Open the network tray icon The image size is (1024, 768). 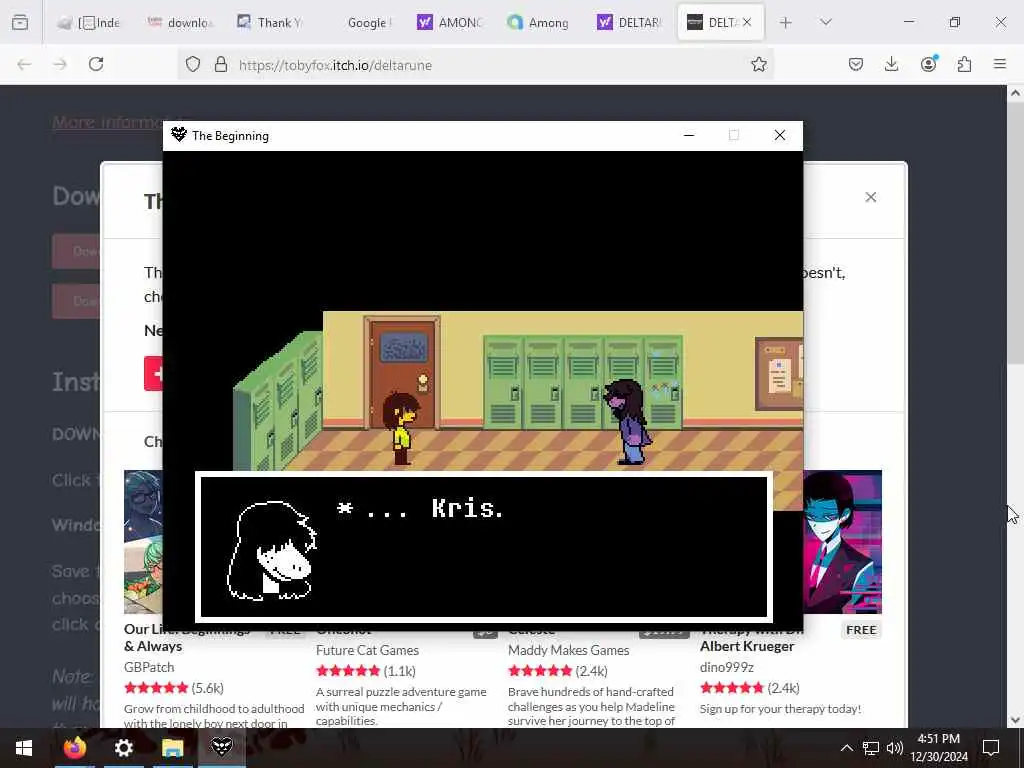click(871, 748)
